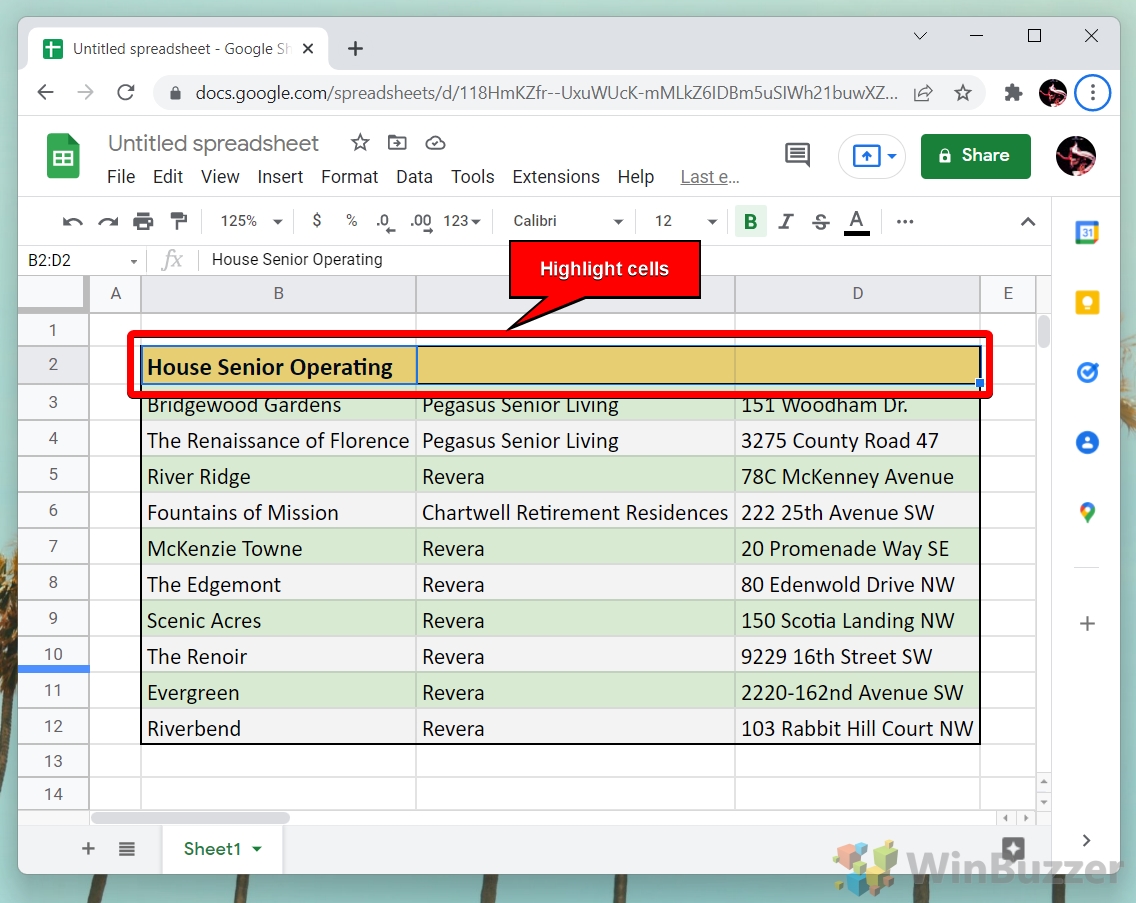
Task: Select row 7 header
Action: pos(53,546)
